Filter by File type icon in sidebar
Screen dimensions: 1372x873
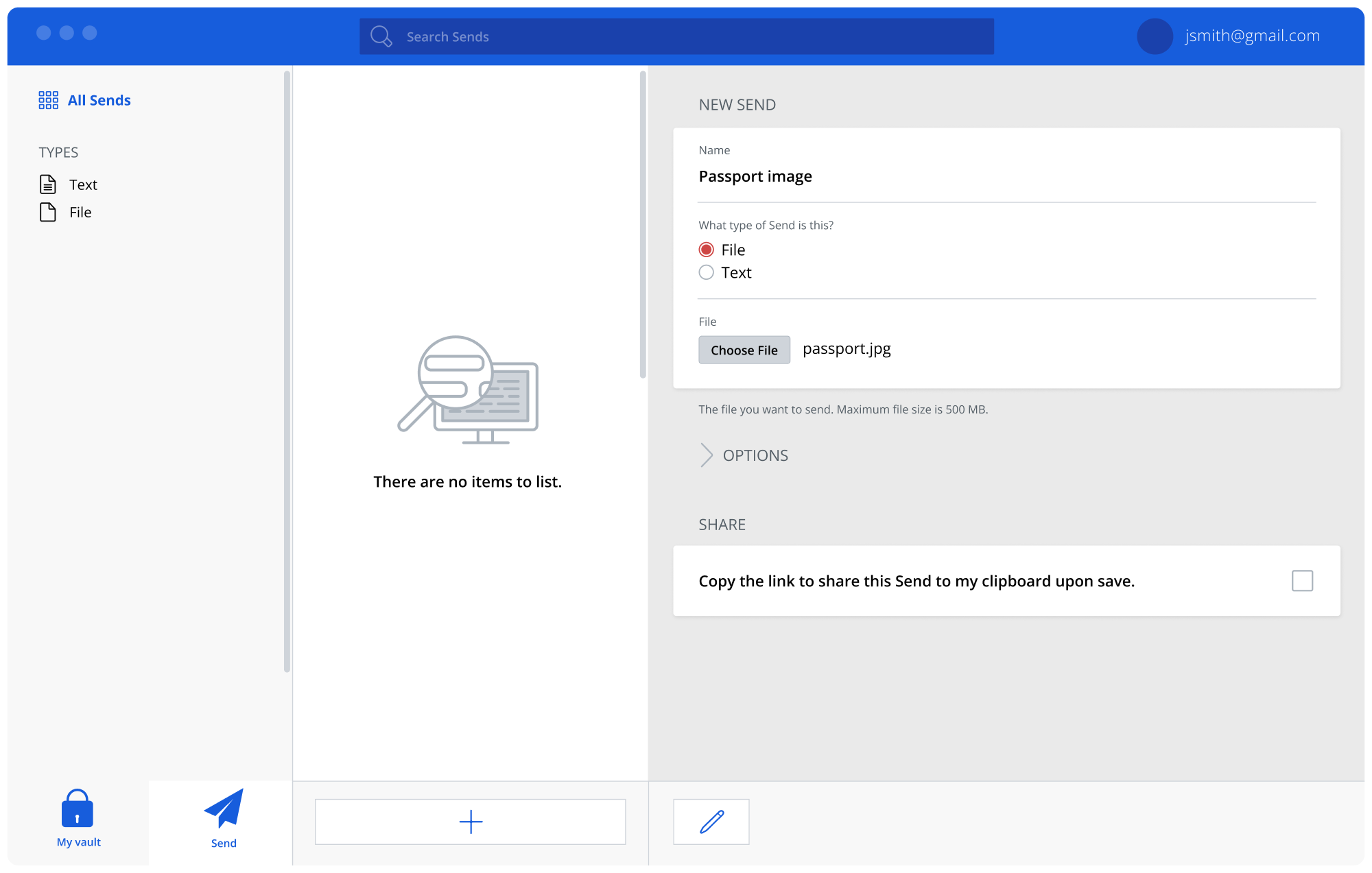pyautogui.click(x=48, y=212)
